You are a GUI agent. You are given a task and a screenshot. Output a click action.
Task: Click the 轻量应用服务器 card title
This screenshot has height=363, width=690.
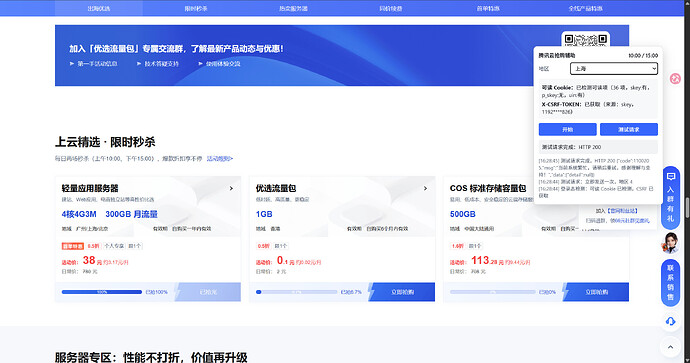[x=90, y=188]
